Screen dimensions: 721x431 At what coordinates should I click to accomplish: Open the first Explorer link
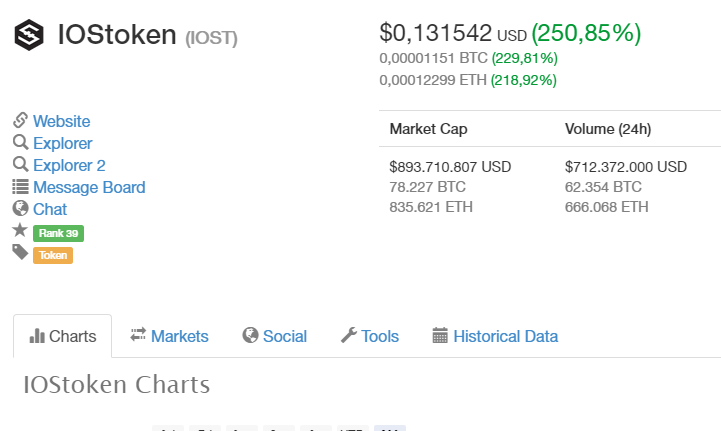(62, 143)
